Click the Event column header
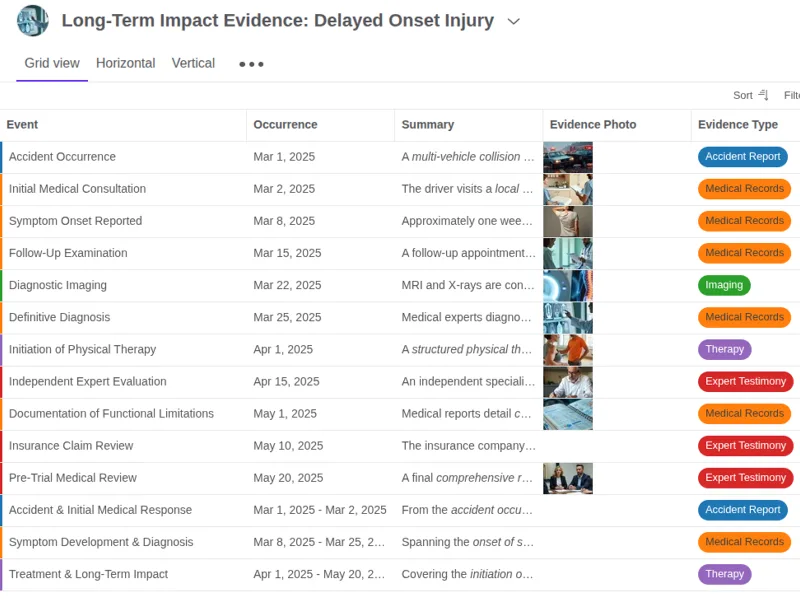 point(22,125)
